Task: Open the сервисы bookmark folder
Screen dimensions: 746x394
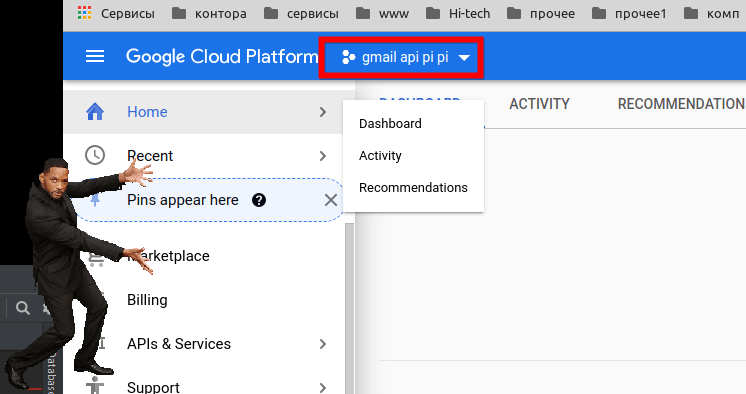Action: (301, 14)
